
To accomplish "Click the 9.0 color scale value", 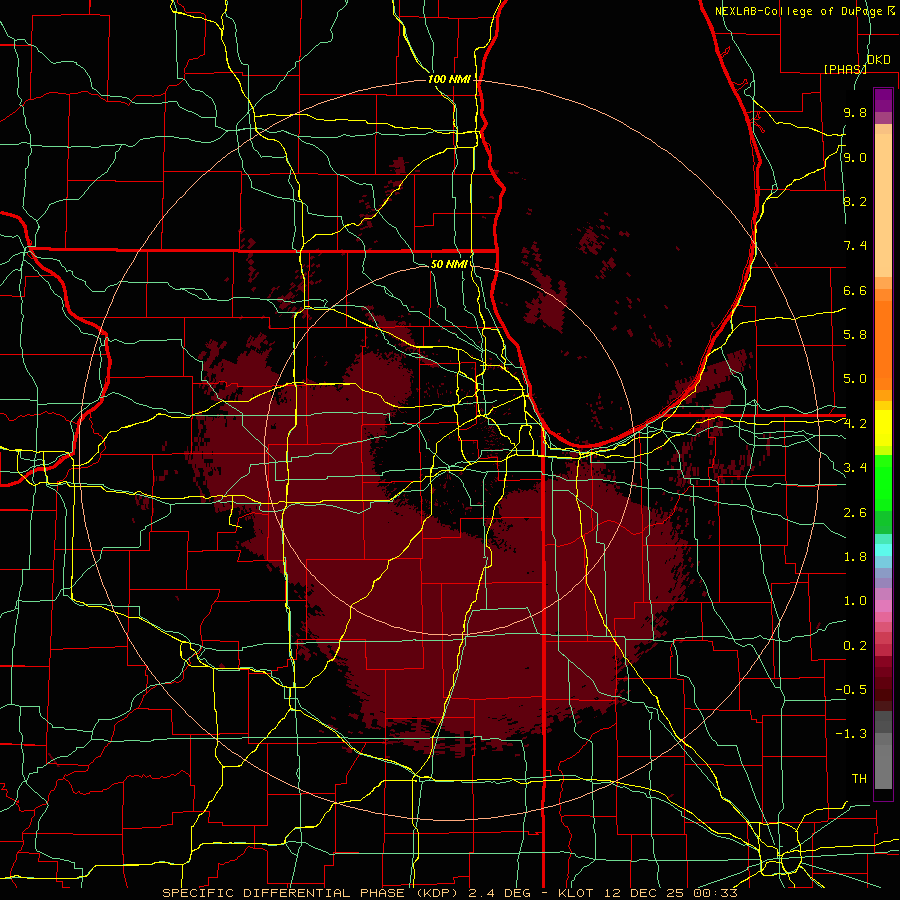I will (855, 157).
